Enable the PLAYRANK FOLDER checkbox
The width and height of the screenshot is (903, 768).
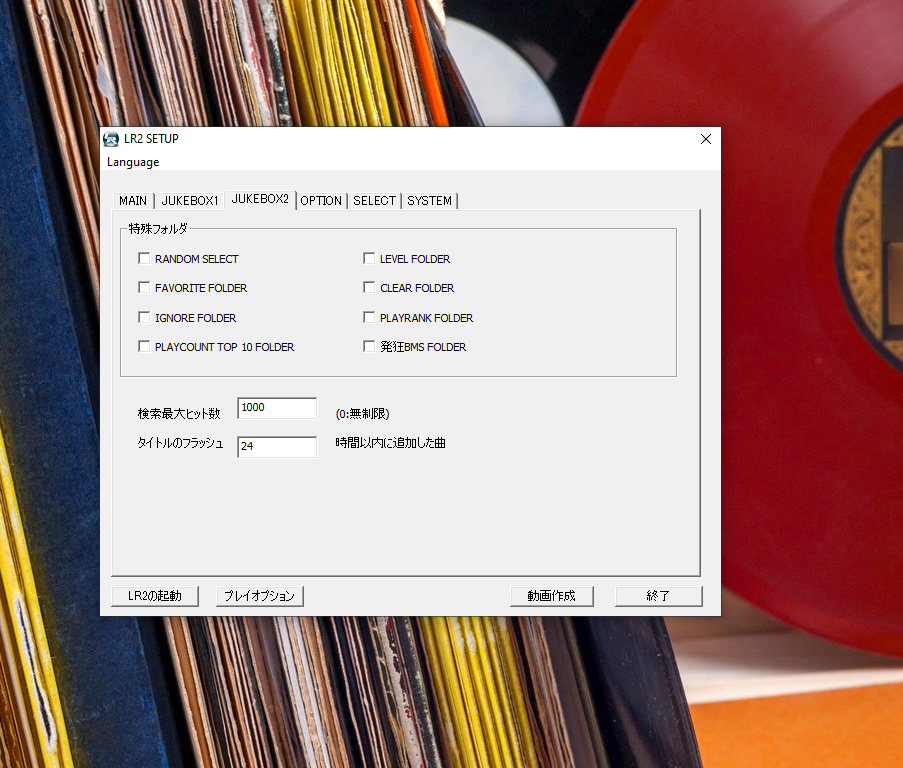(x=369, y=318)
